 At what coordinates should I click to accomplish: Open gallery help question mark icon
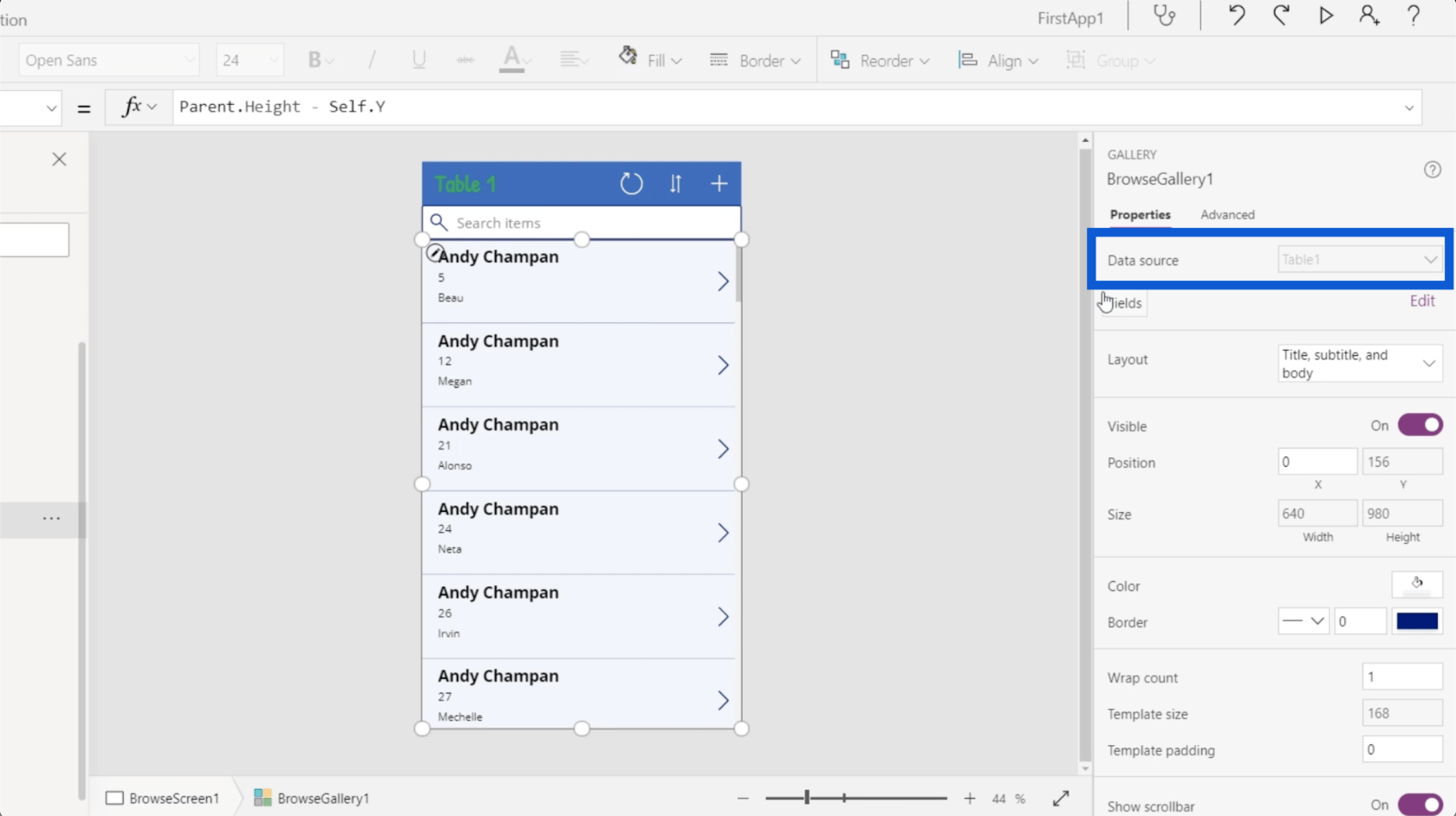click(1433, 170)
